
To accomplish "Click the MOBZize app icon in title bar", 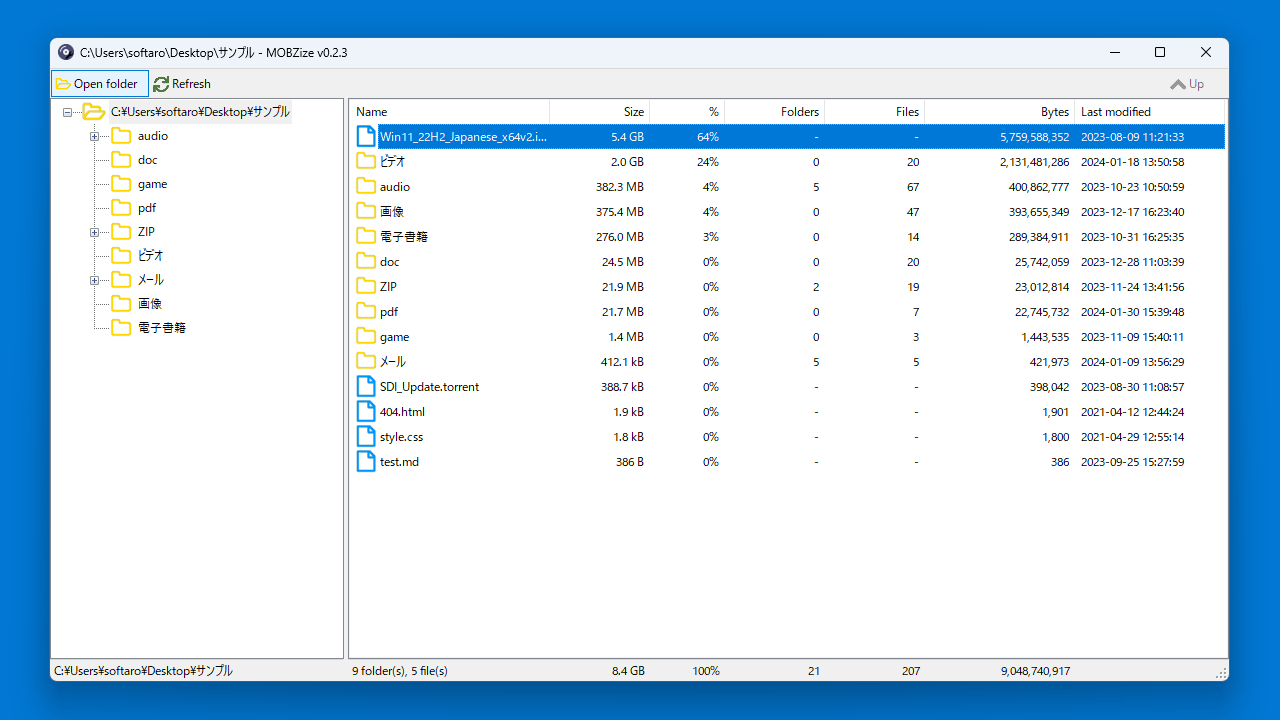I will (66, 52).
